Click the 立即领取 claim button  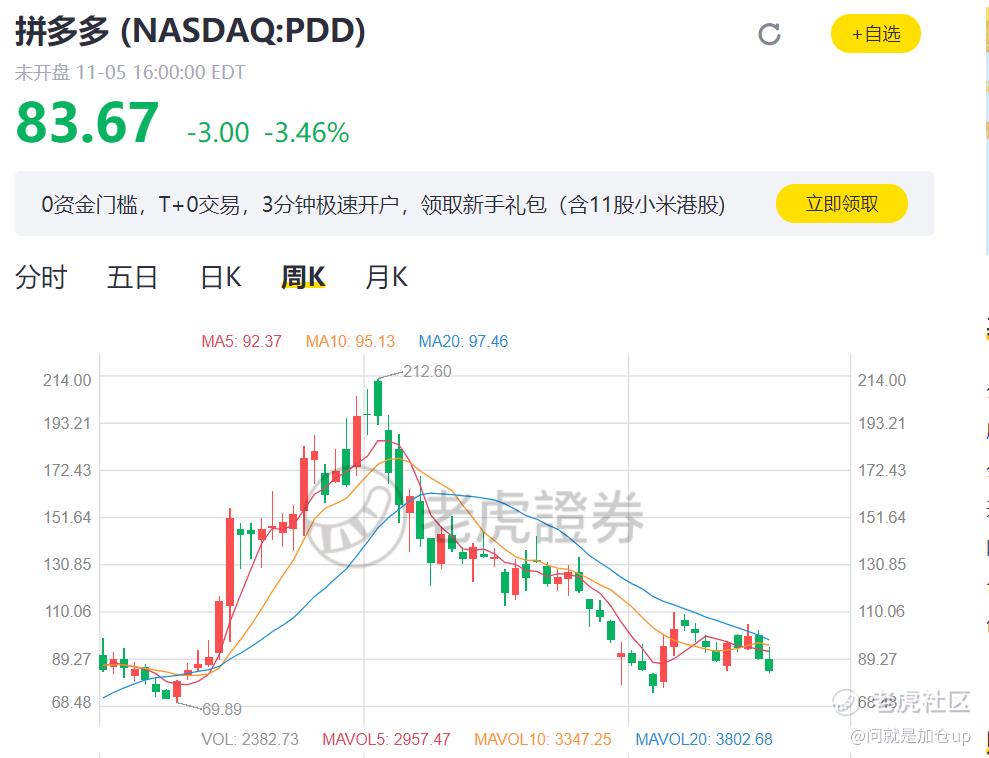(x=841, y=204)
